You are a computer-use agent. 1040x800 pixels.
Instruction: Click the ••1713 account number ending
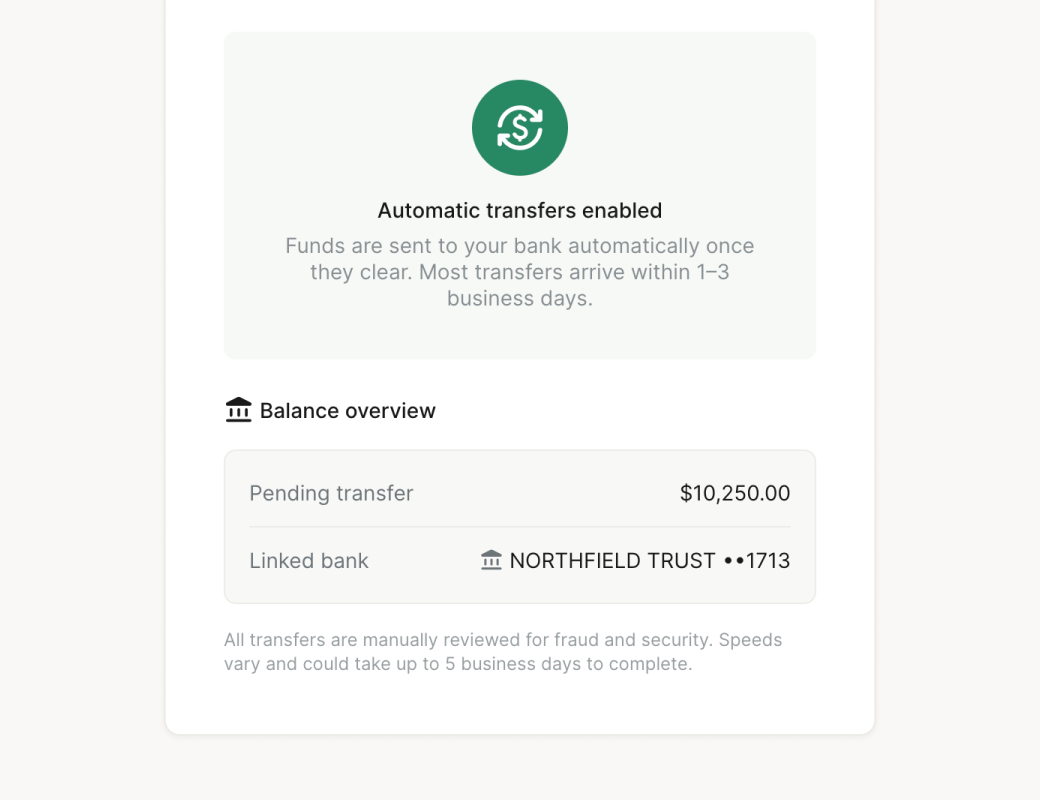(x=757, y=561)
